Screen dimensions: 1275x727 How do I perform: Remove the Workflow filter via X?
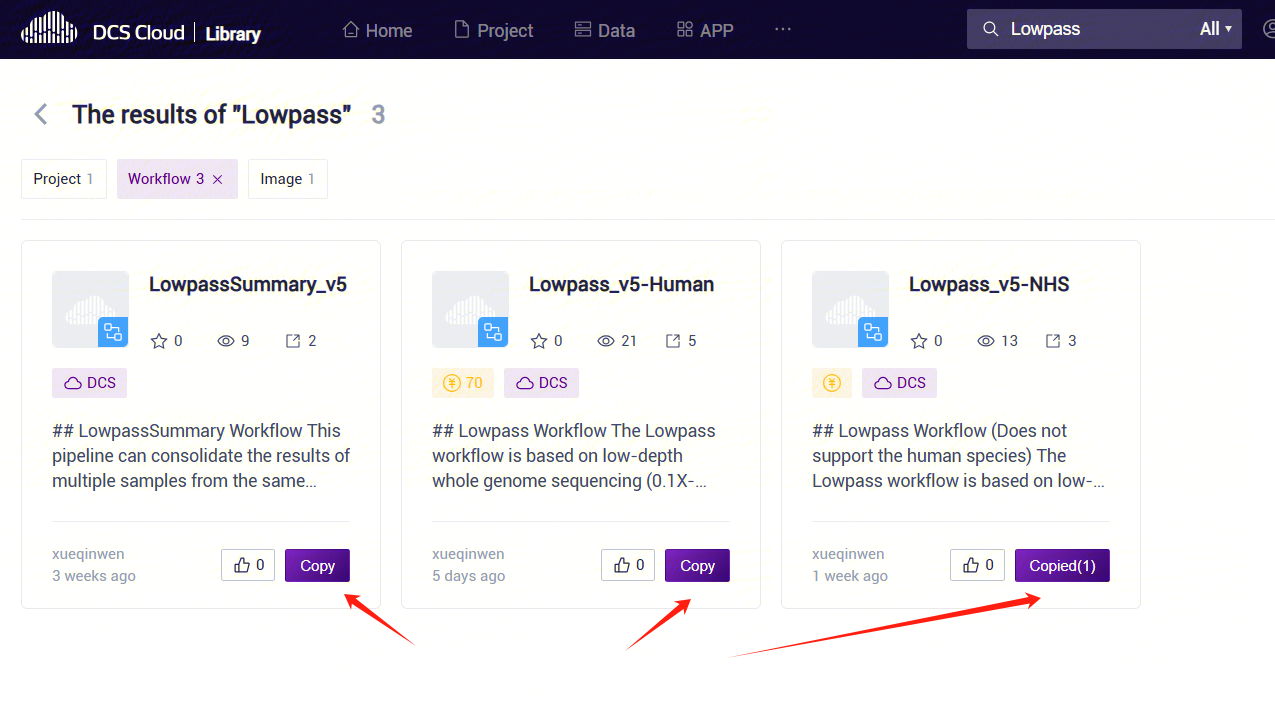pyautogui.click(x=218, y=179)
